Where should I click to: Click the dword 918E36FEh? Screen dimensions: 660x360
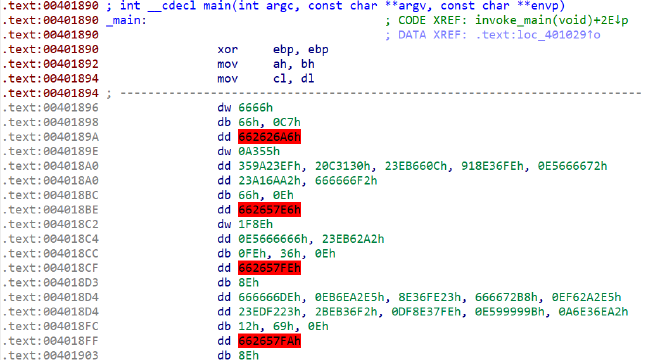[492, 166]
